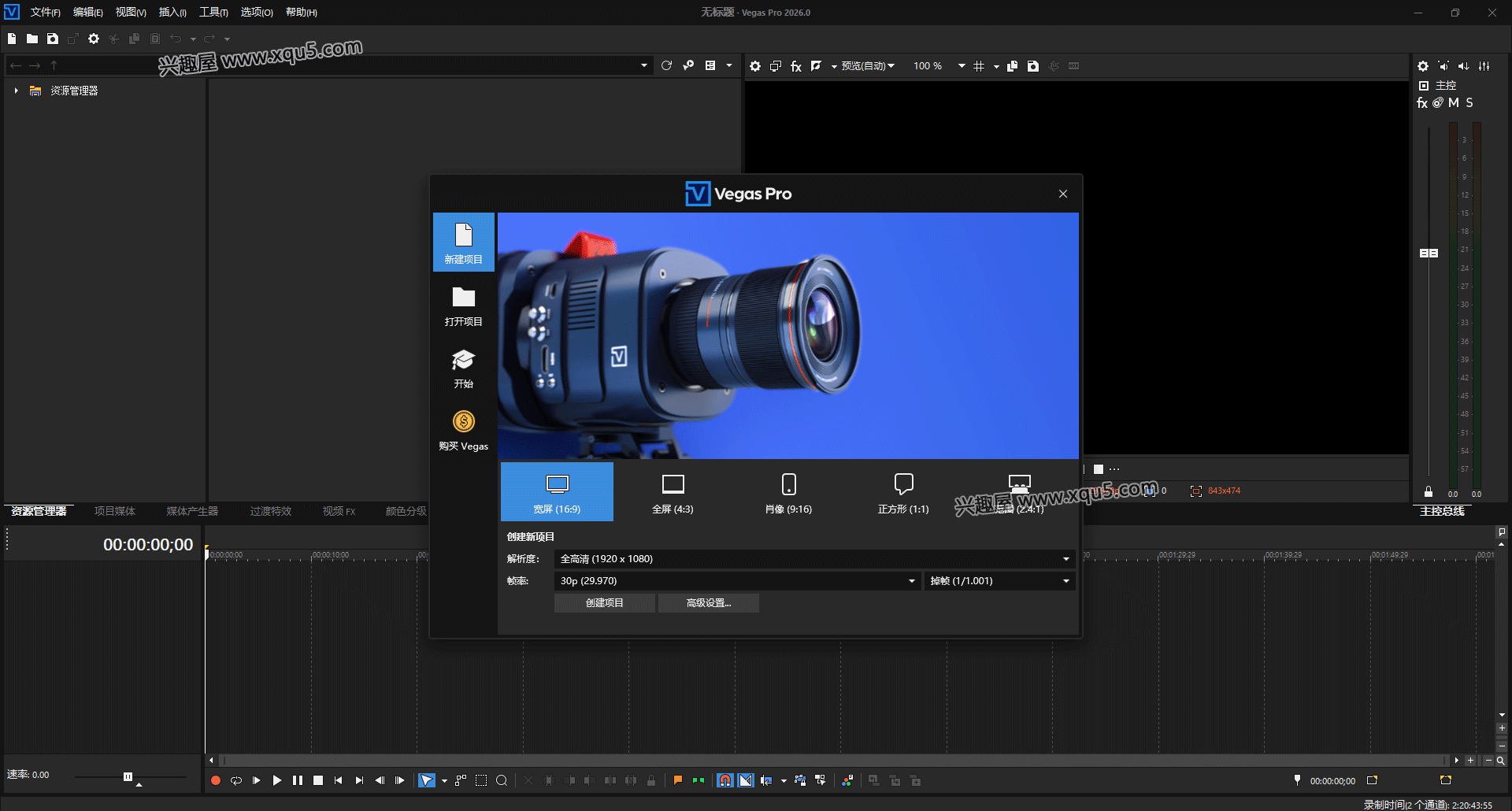
Task: Select the 正方形 (1:1) aspect ratio
Action: [903, 492]
